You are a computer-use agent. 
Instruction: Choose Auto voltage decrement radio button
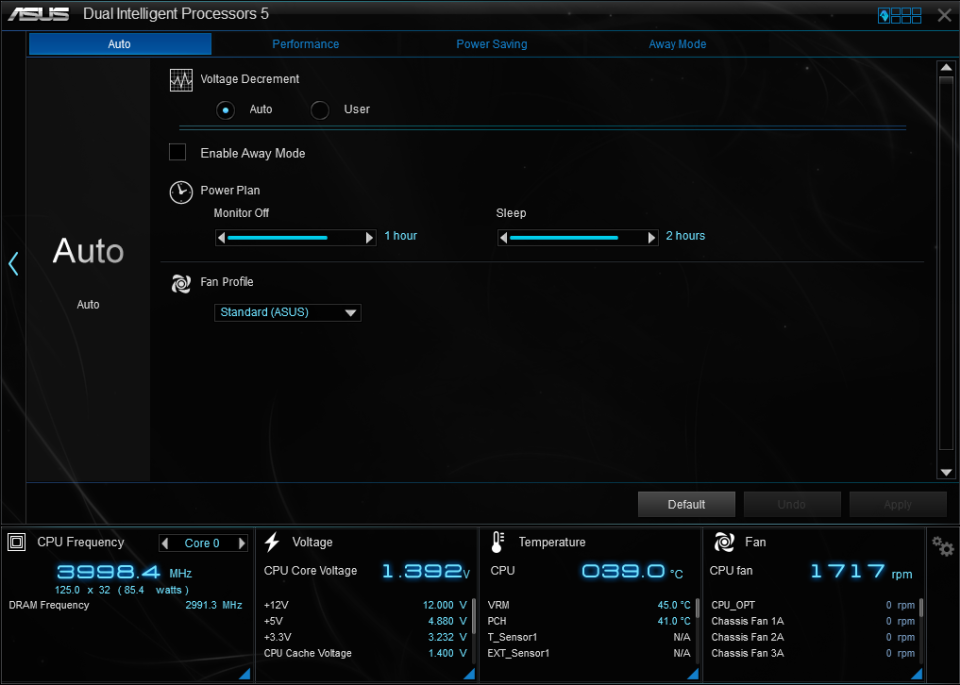[x=225, y=110]
